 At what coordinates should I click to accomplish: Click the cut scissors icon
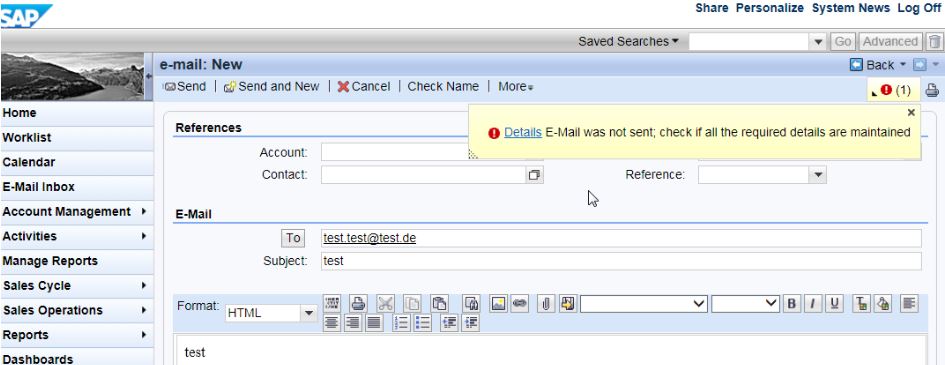tap(385, 304)
